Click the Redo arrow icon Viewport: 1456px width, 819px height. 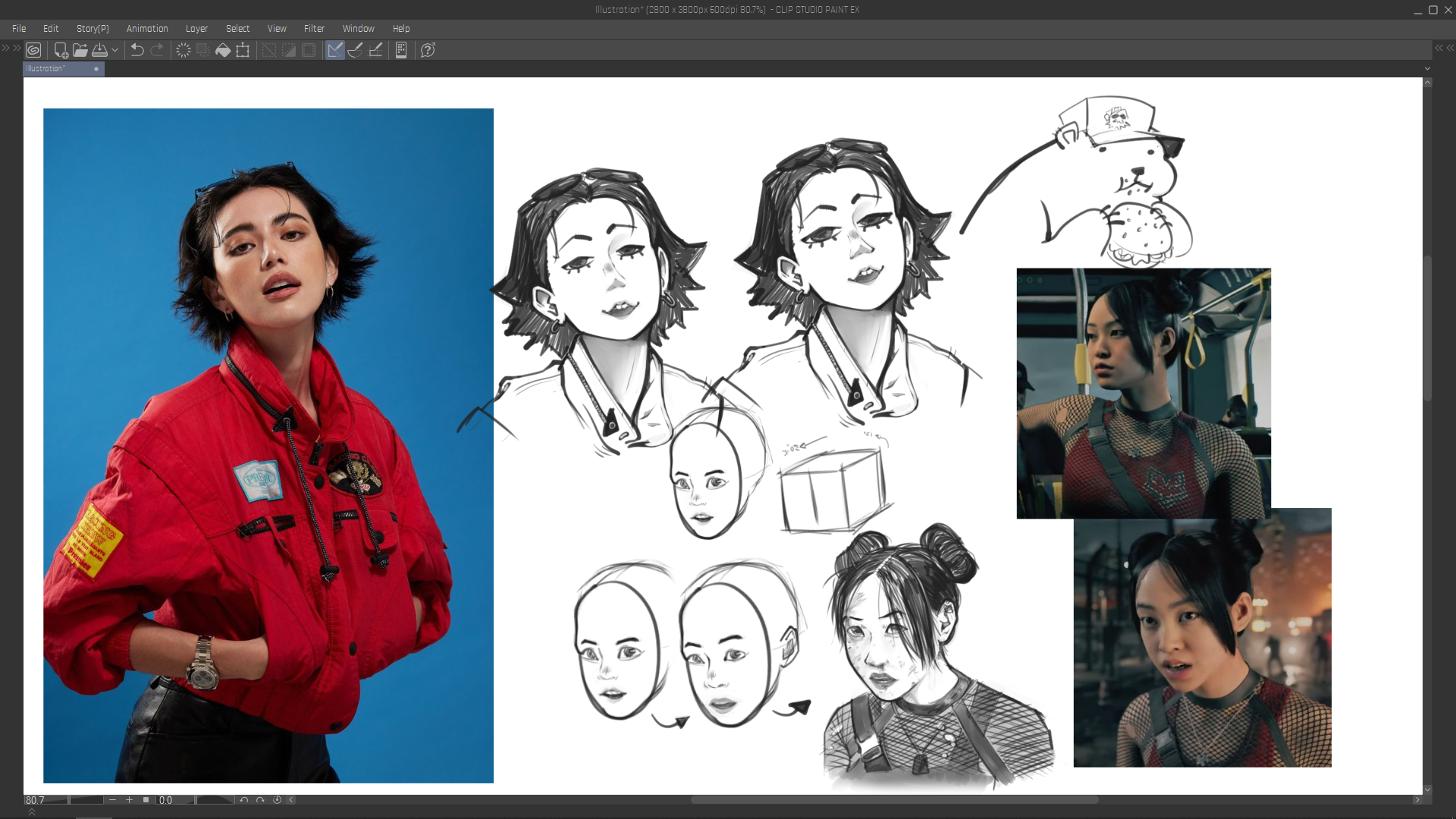click(157, 50)
